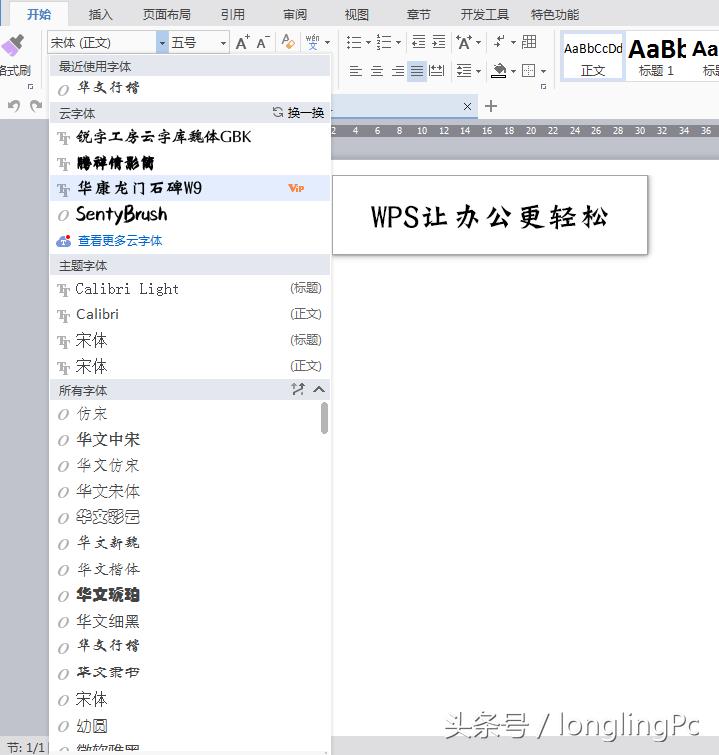Close the document tab
The height and width of the screenshot is (755, 719).
pos(467,106)
